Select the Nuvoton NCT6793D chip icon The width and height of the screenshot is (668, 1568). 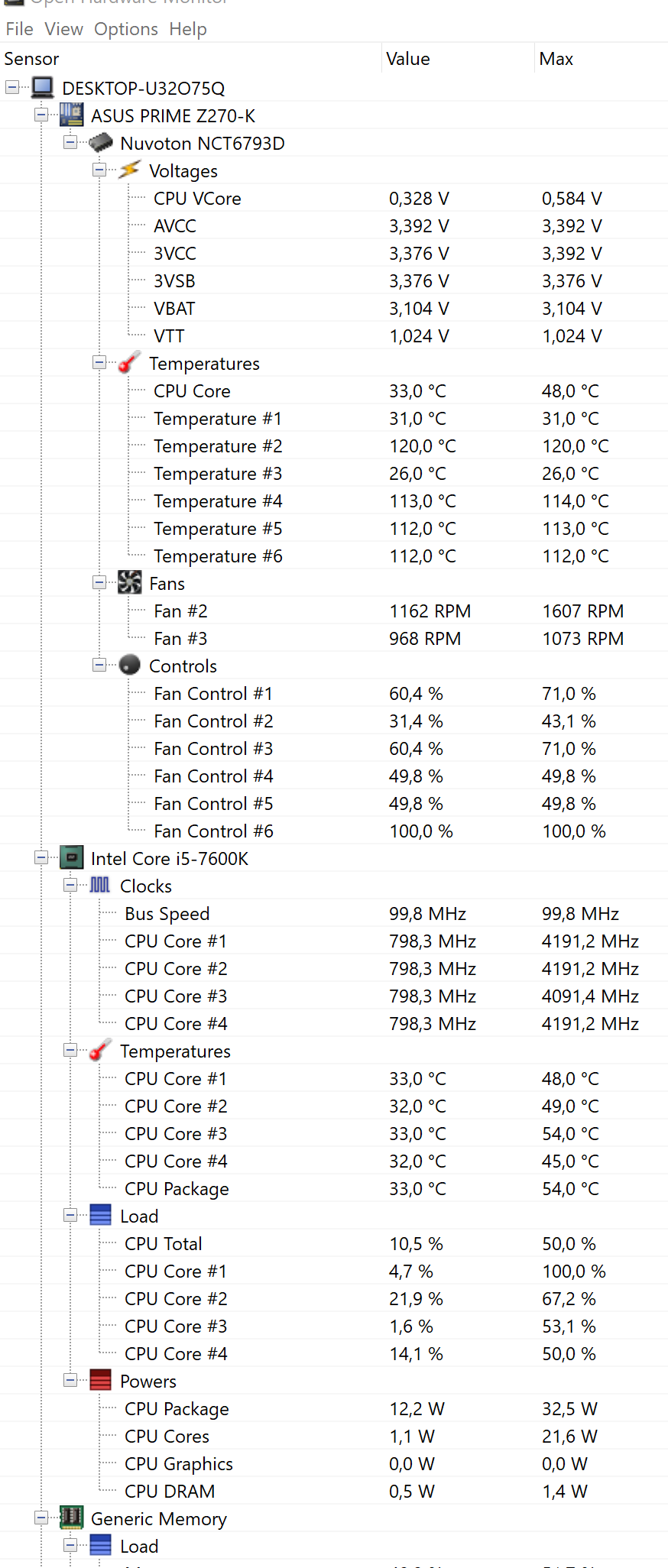(101, 143)
